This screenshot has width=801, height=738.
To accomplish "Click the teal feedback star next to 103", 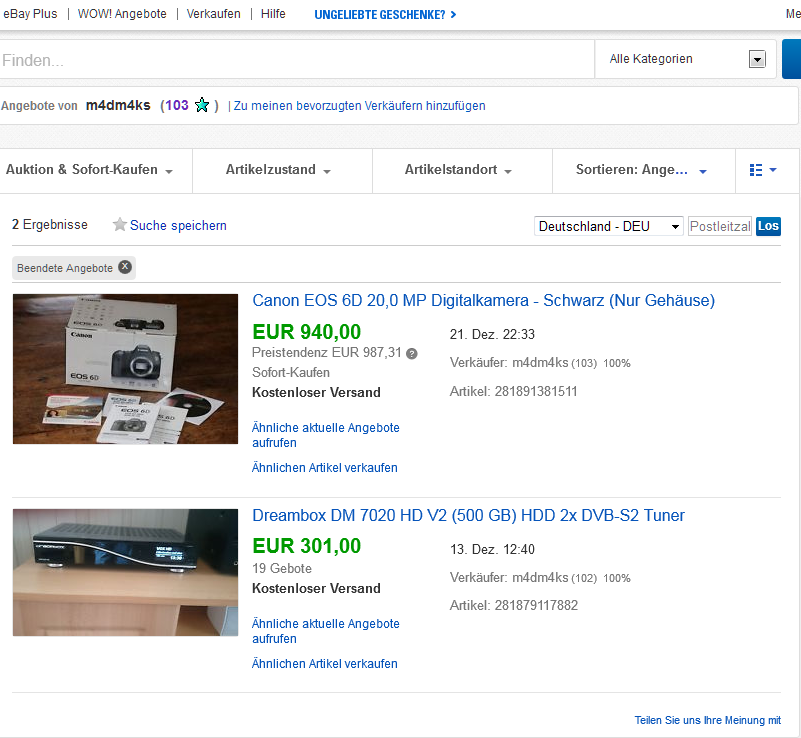I will (x=202, y=105).
